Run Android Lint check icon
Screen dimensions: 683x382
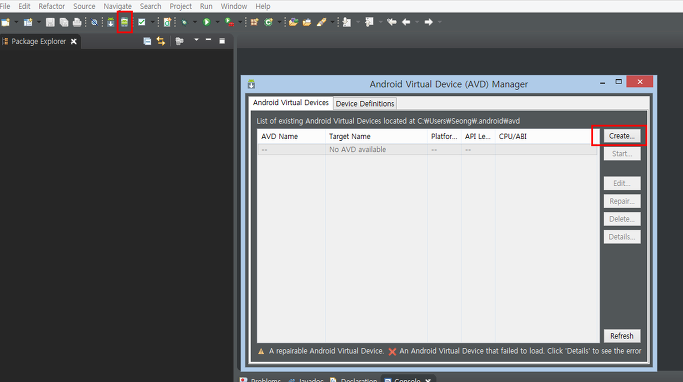point(142,22)
